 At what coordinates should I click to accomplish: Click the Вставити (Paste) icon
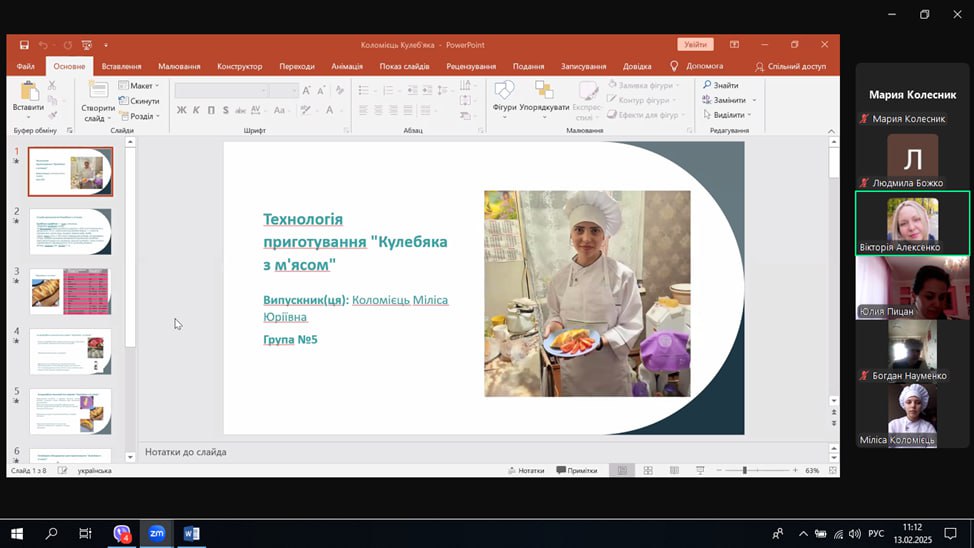[28, 92]
